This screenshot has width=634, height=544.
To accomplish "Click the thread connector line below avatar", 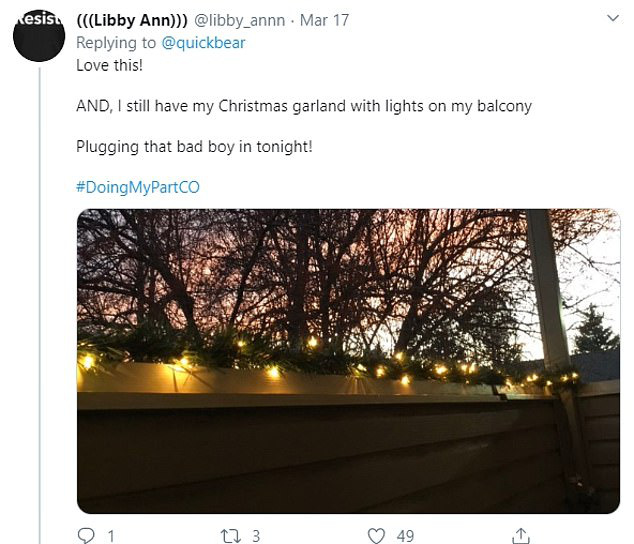I will [x=39, y=300].
